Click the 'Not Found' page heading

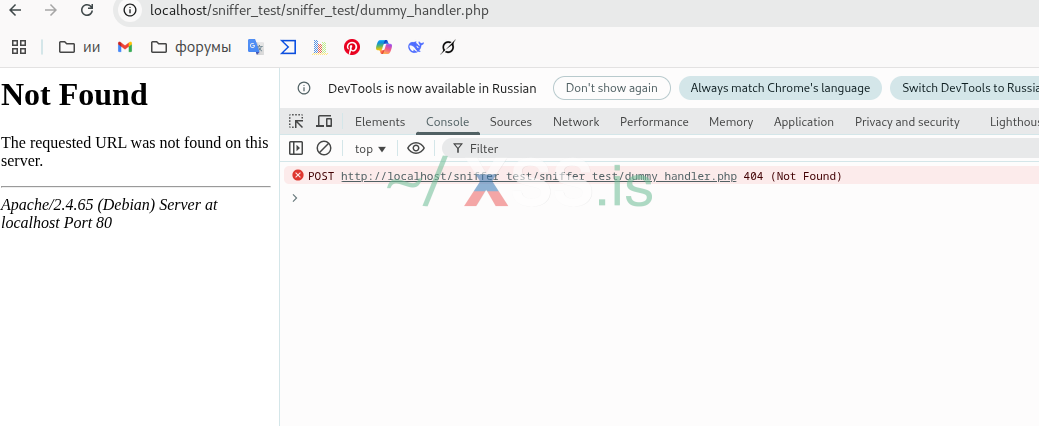pos(74,94)
